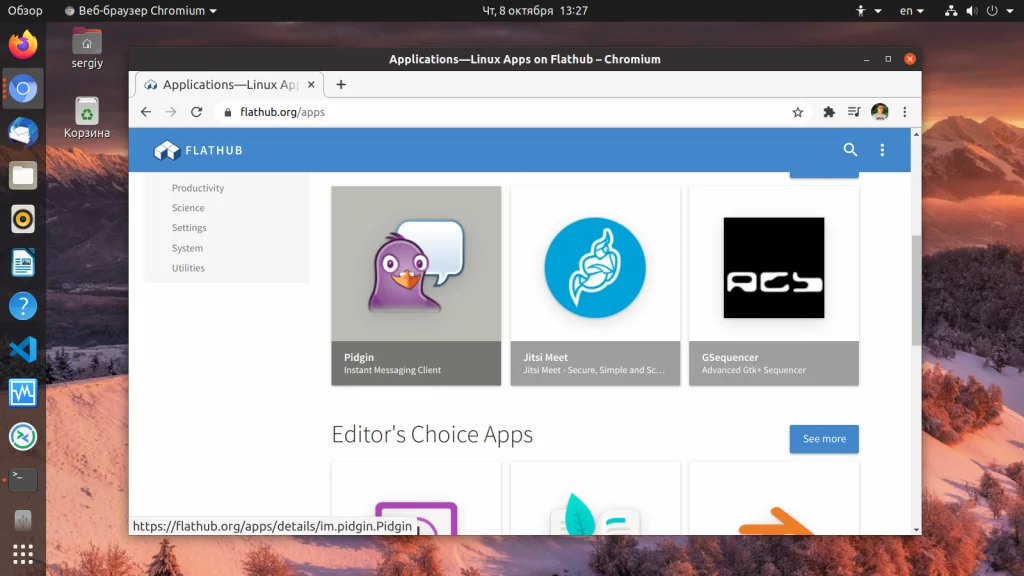Open a new tab with the plus button
Image resolution: width=1024 pixels, height=576 pixels.
pos(341,85)
